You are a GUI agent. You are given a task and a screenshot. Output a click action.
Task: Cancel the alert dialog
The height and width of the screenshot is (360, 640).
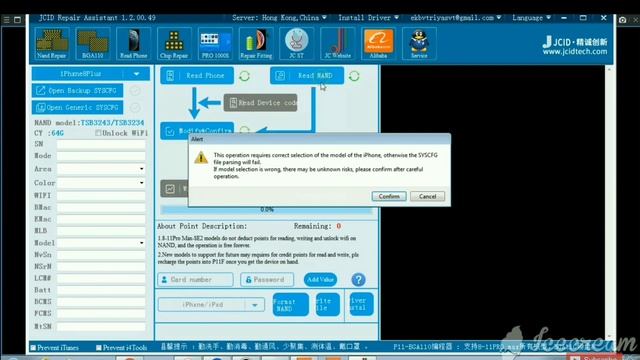[427, 196]
